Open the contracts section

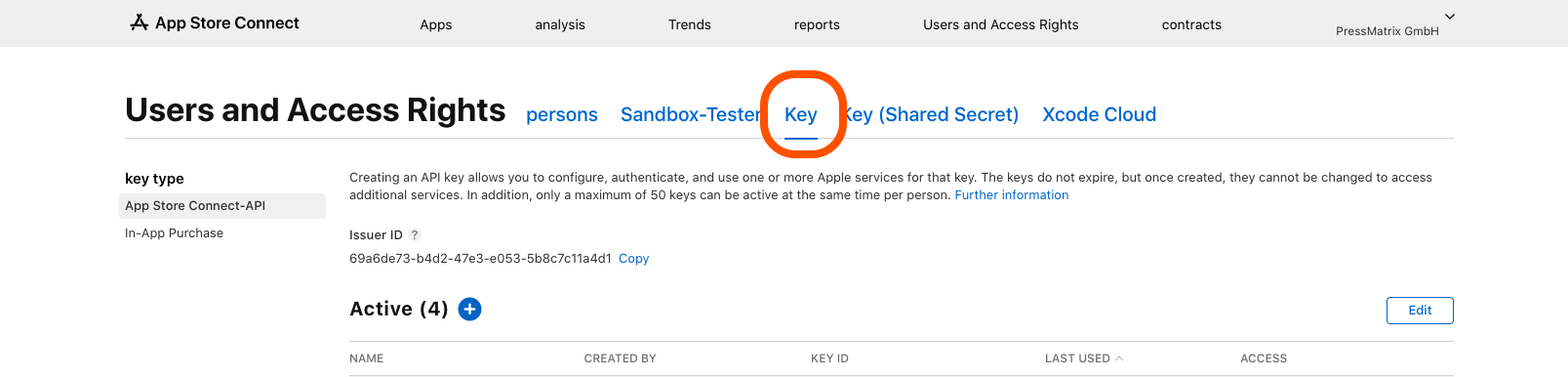pos(1191,24)
